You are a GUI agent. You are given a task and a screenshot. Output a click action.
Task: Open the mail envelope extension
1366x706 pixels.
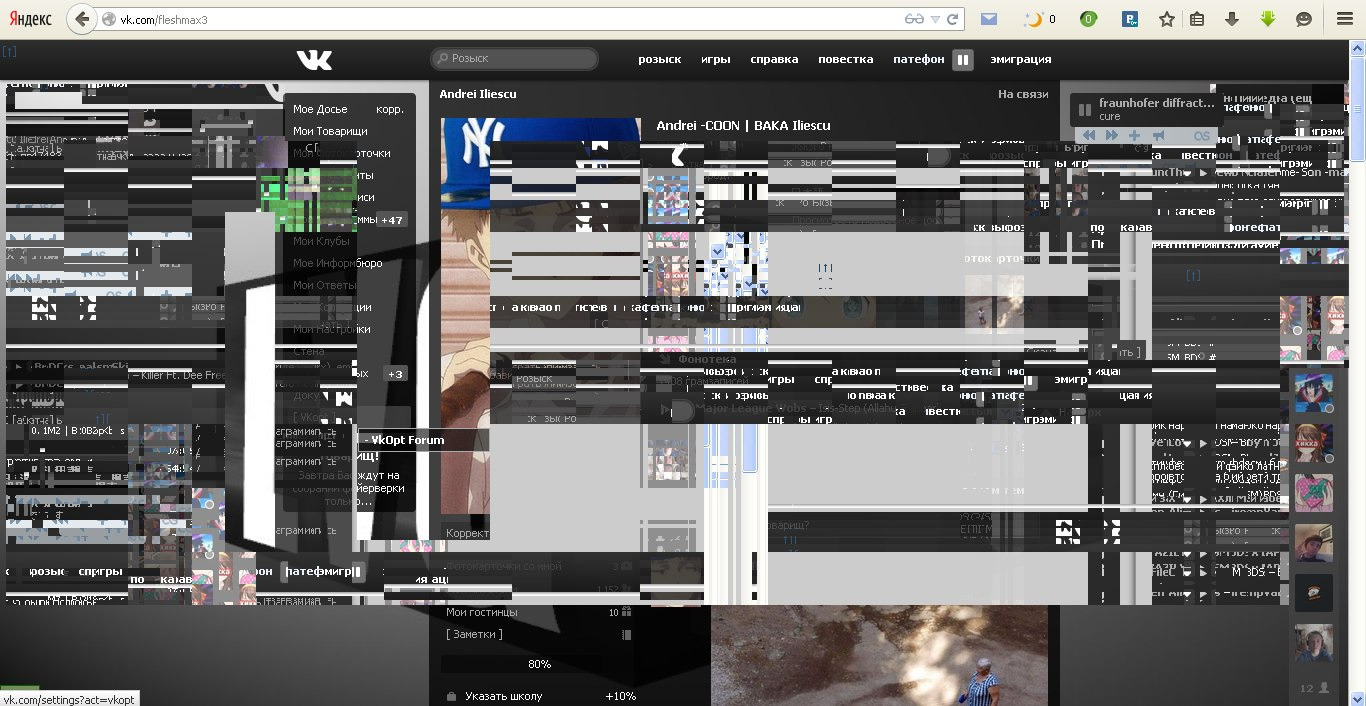coord(988,19)
